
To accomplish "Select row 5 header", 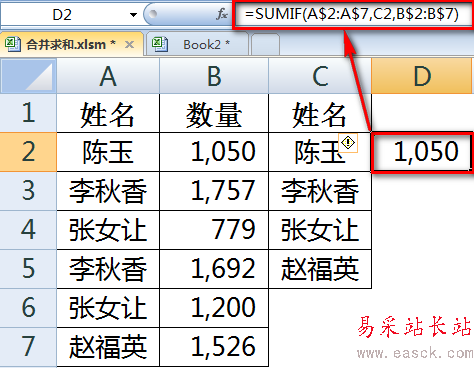I will (28, 269).
